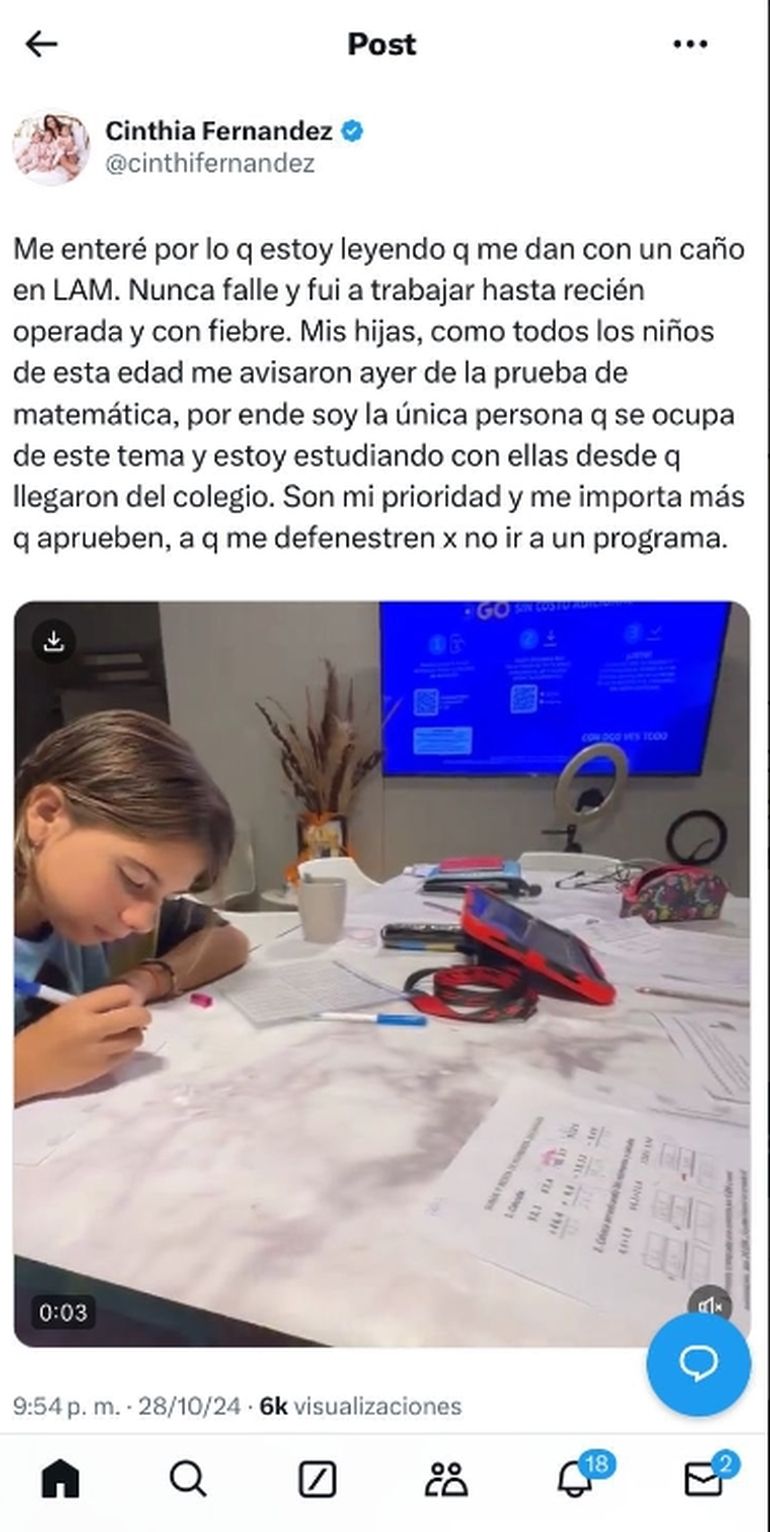Download the video with the download icon
The image size is (770, 1532).
pyautogui.click(x=54, y=642)
